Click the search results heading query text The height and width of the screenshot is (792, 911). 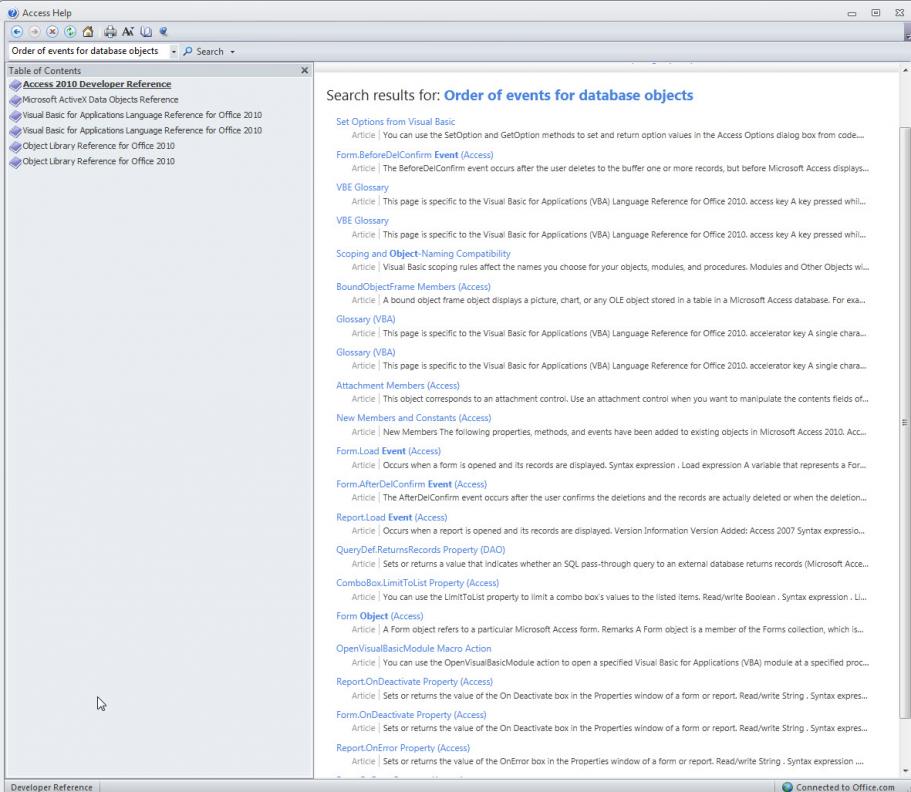coord(568,95)
